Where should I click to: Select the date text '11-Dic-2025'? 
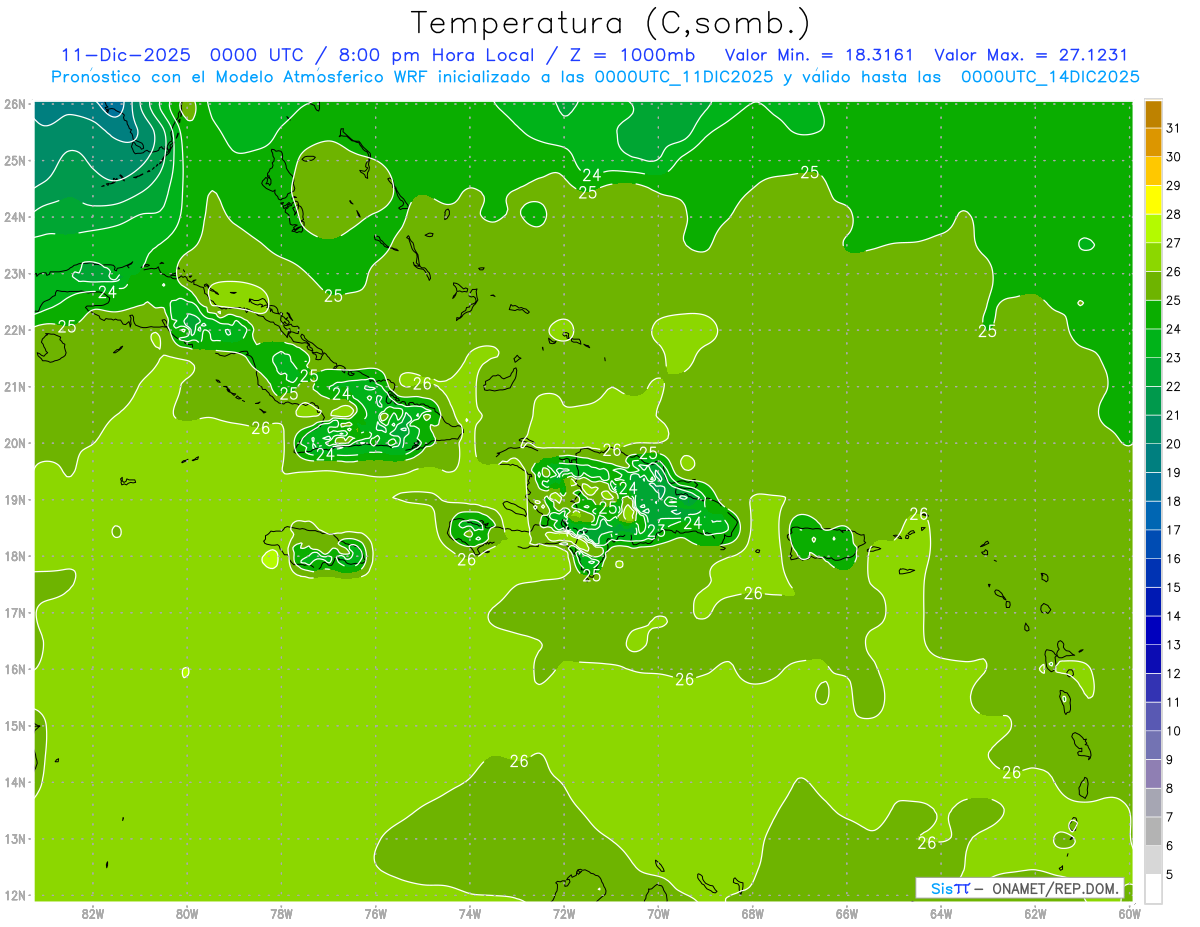pos(125,55)
